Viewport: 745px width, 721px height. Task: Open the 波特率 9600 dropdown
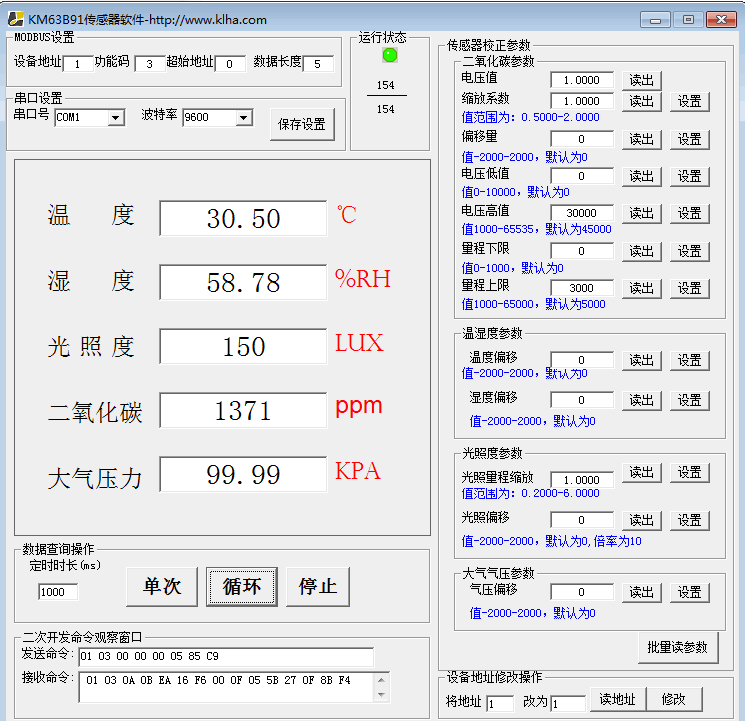(244, 117)
